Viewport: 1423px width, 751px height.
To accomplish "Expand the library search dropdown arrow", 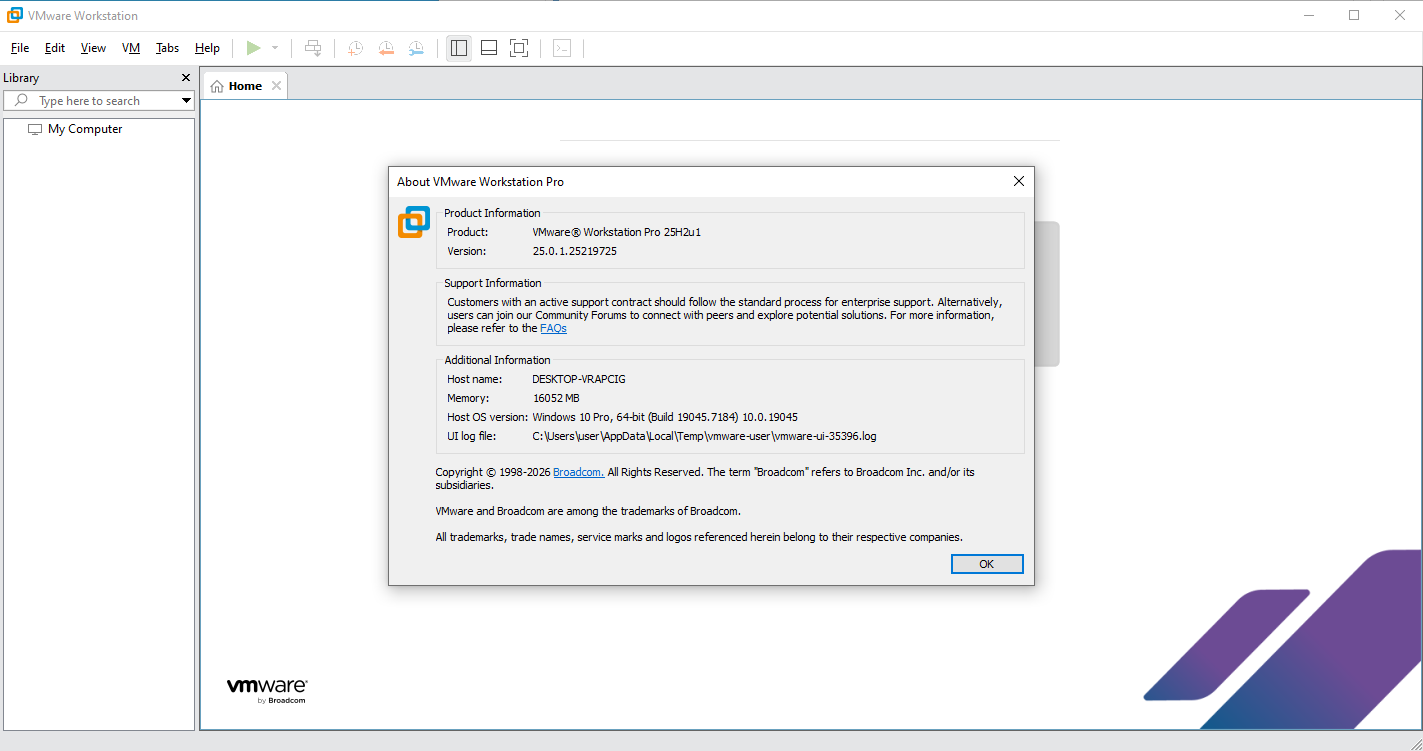I will [x=186, y=101].
